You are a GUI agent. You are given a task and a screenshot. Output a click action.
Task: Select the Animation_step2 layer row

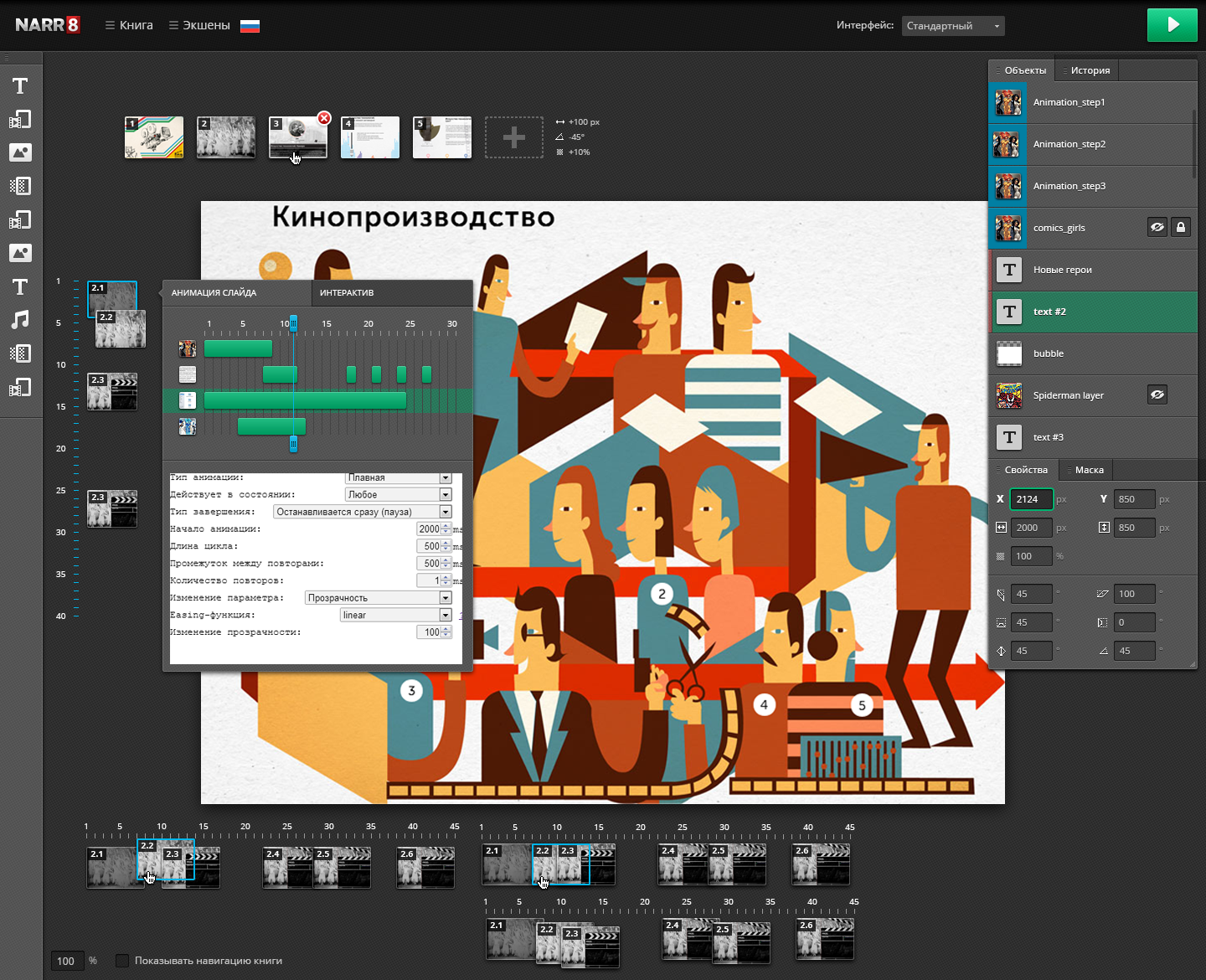point(1092,144)
